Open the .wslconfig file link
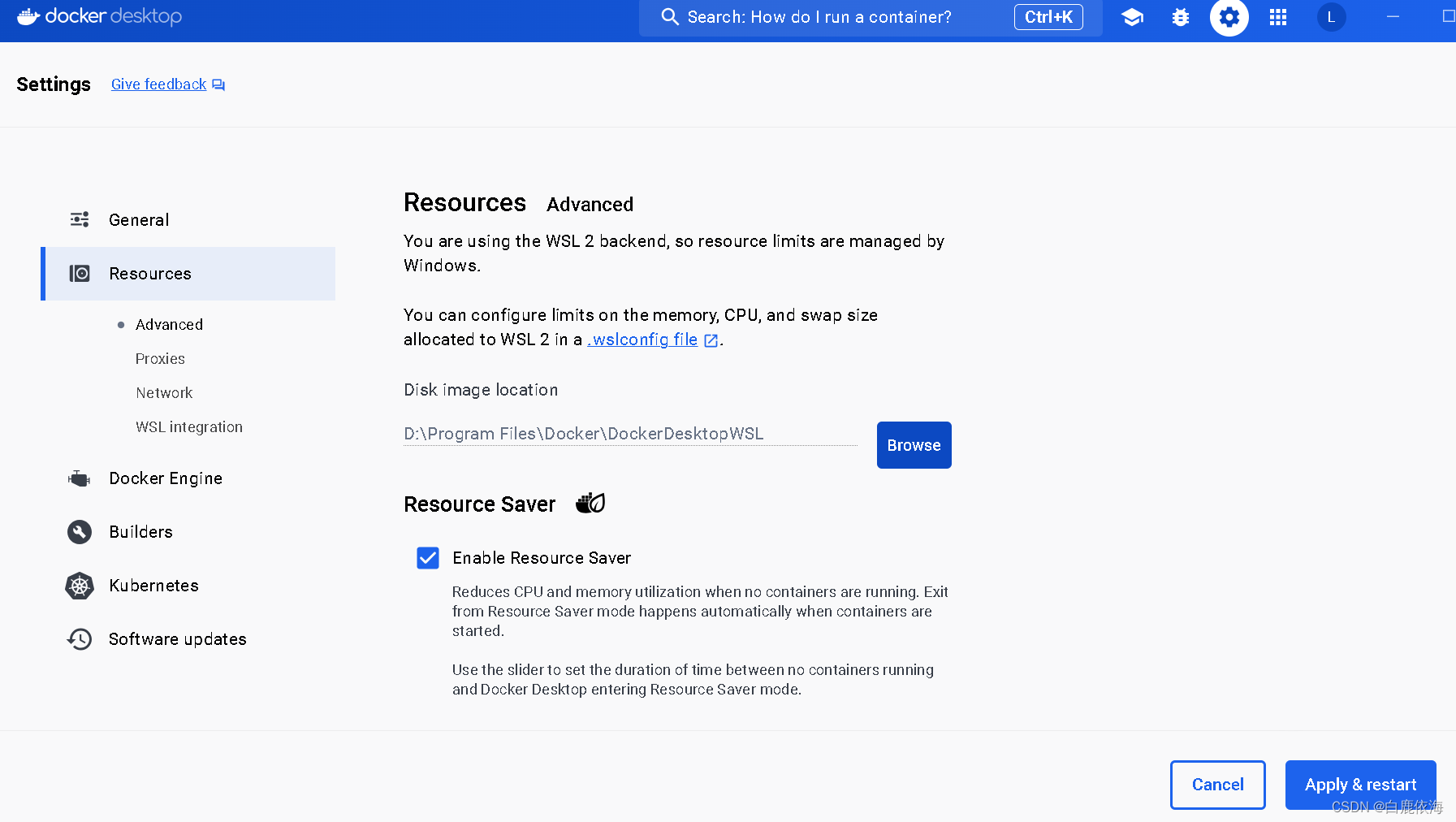1456x822 pixels. (x=642, y=340)
